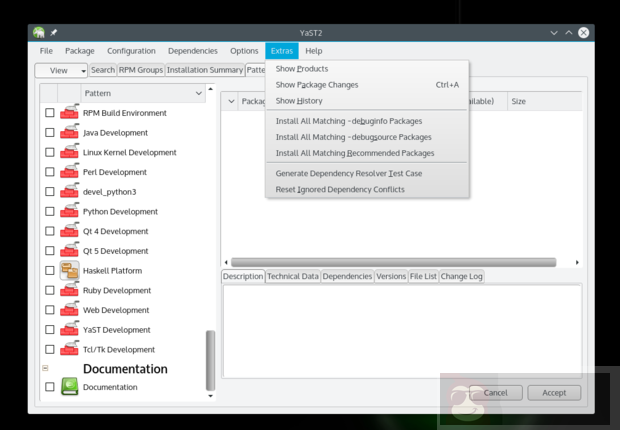Open the Technical Data tab
This screenshot has width=620, height=430.
tap(293, 276)
